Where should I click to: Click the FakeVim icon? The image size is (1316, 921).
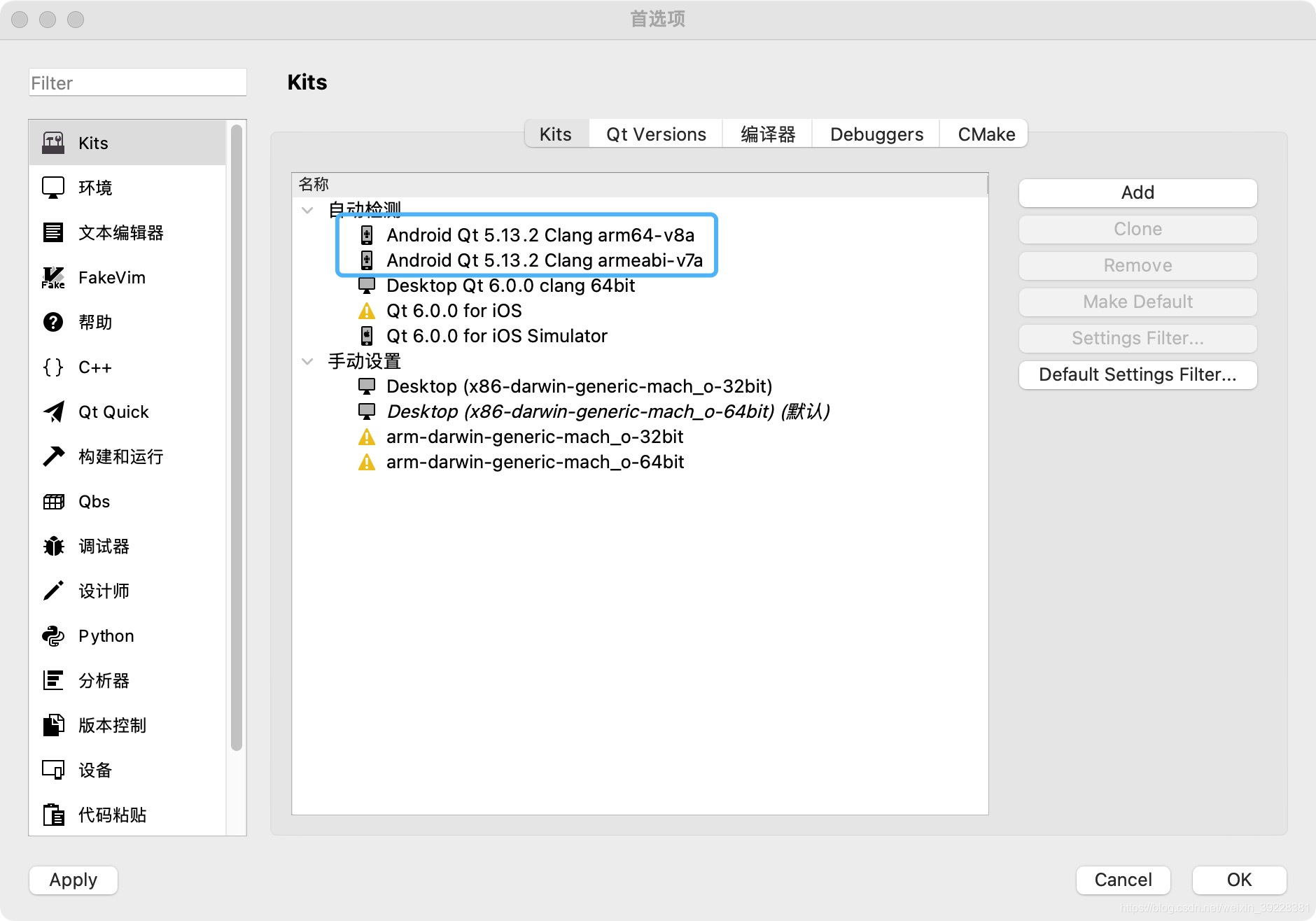point(53,277)
